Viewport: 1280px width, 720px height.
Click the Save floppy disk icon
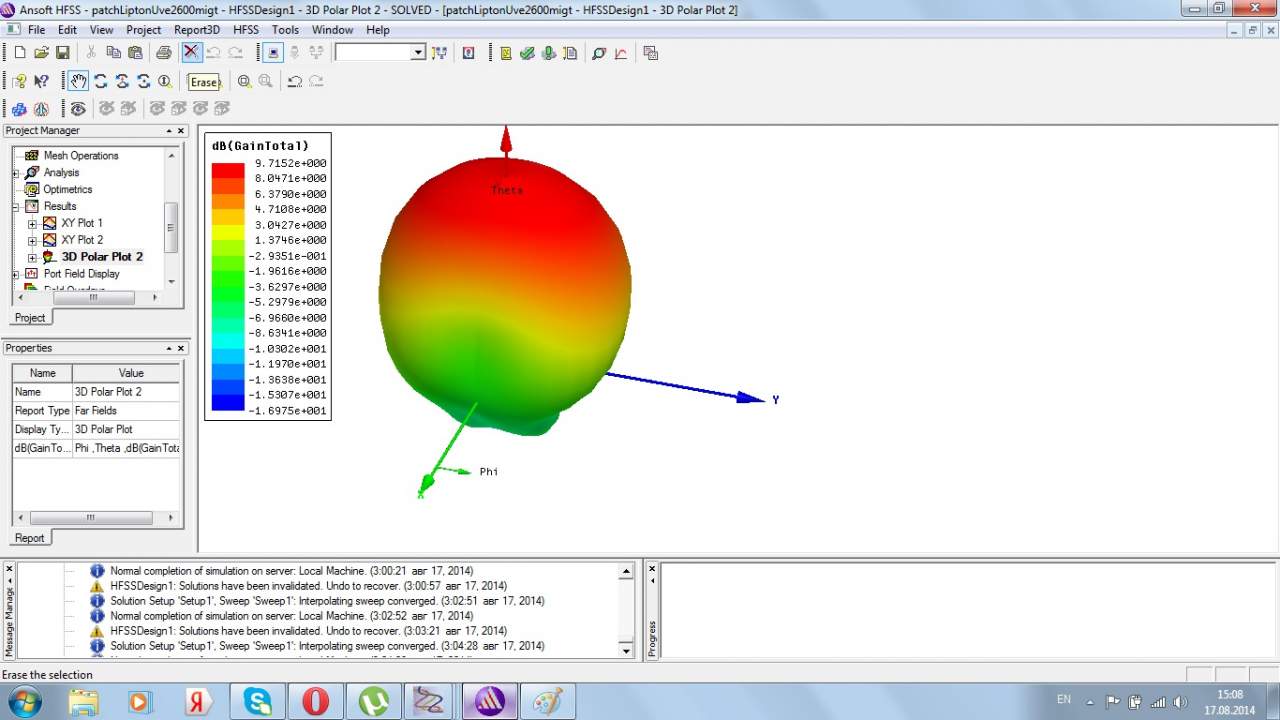62,52
